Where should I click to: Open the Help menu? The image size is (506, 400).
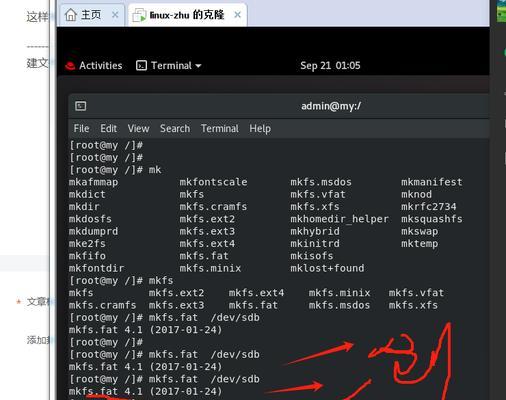pos(260,129)
